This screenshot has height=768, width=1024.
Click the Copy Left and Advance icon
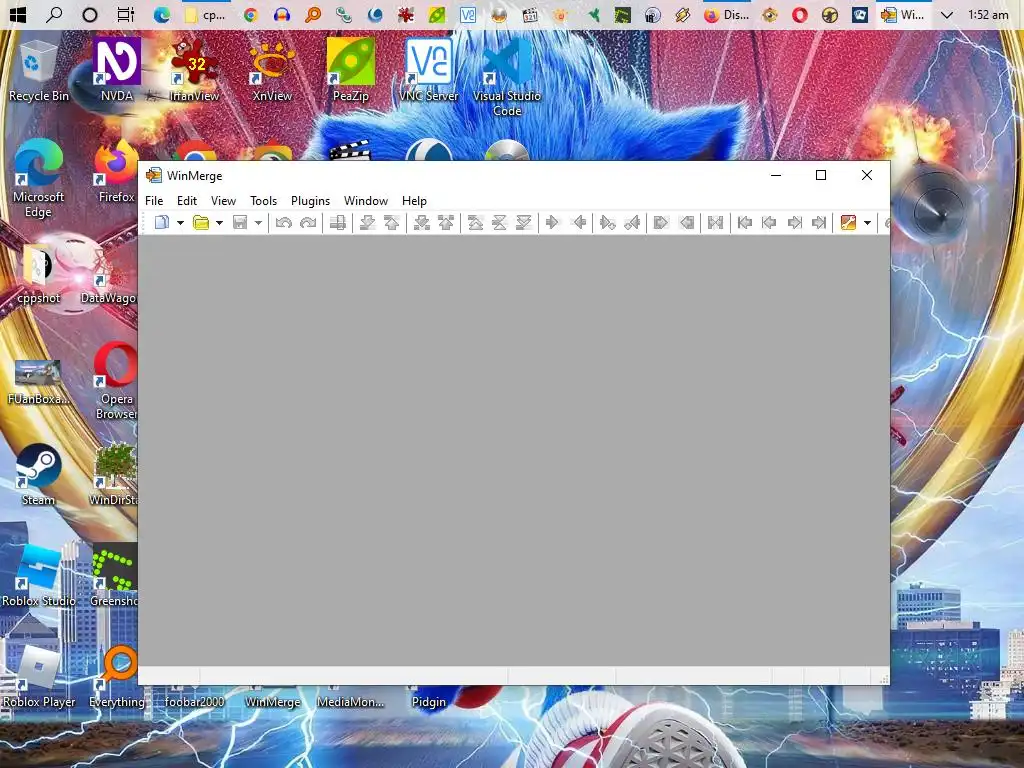pos(632,223)
